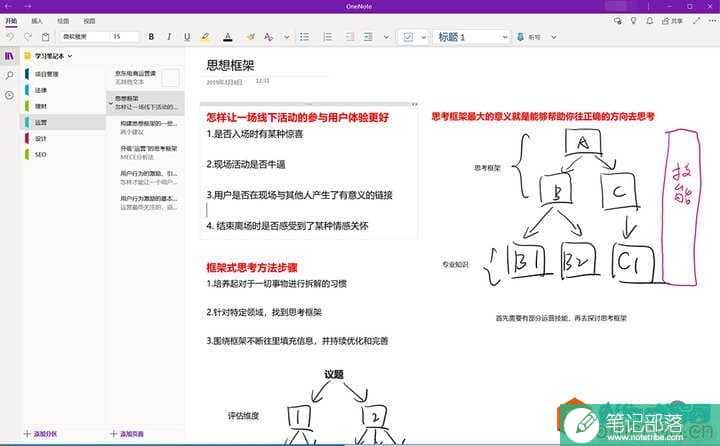Expand more font formatting options chevron
The height and width of the screenshot is (446, 720).
pos(287,37)
